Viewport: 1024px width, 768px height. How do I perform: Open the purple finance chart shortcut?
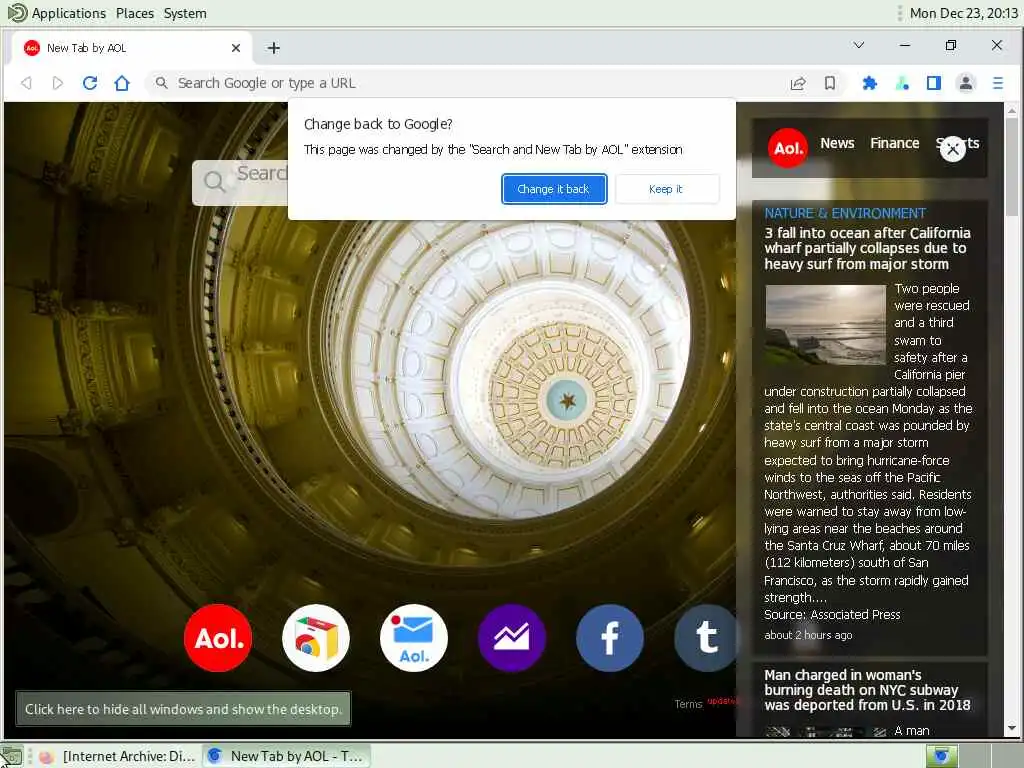[x=512, y=637]
